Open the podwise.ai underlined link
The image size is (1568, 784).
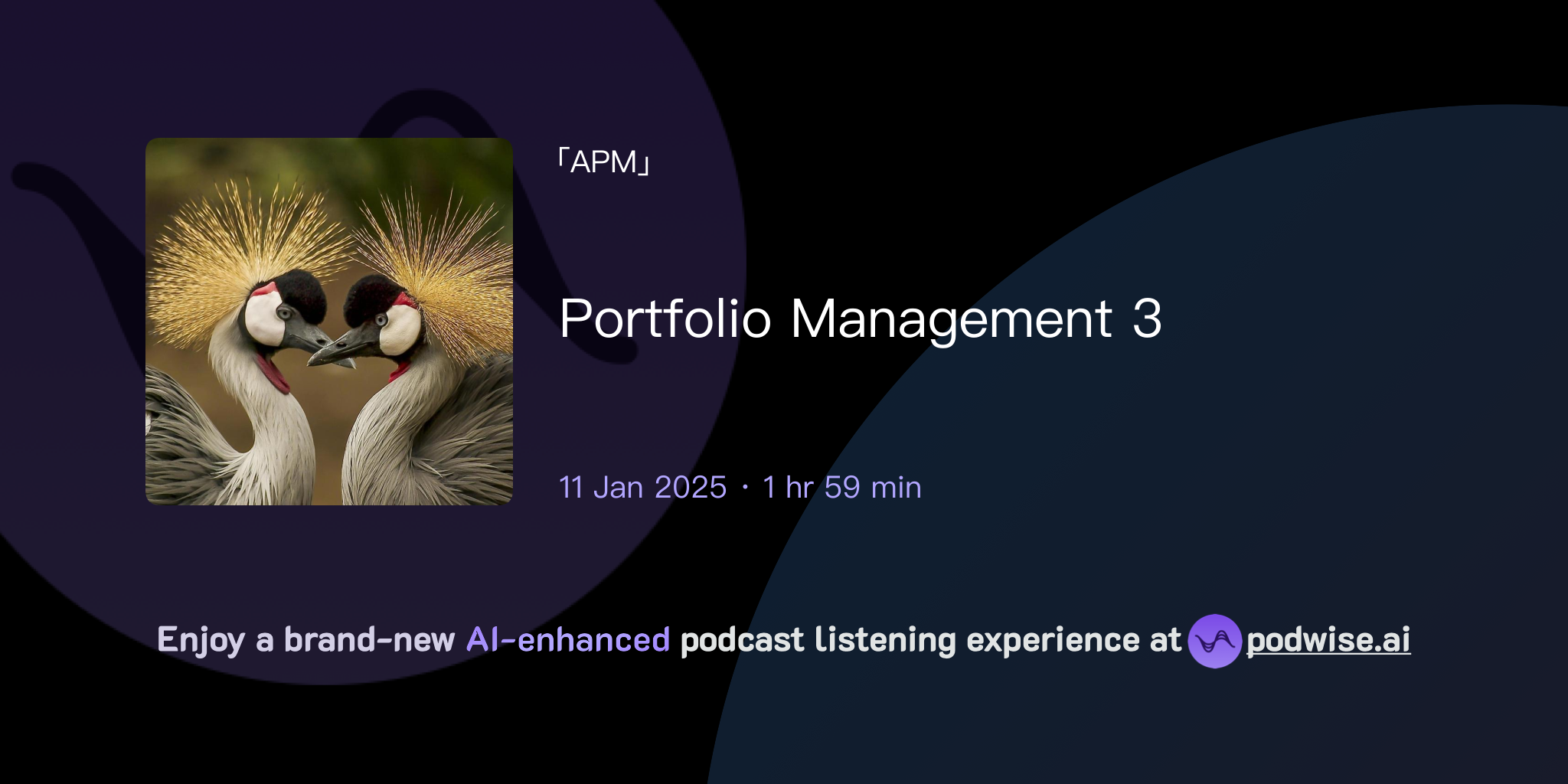(x=1327, y=642)
